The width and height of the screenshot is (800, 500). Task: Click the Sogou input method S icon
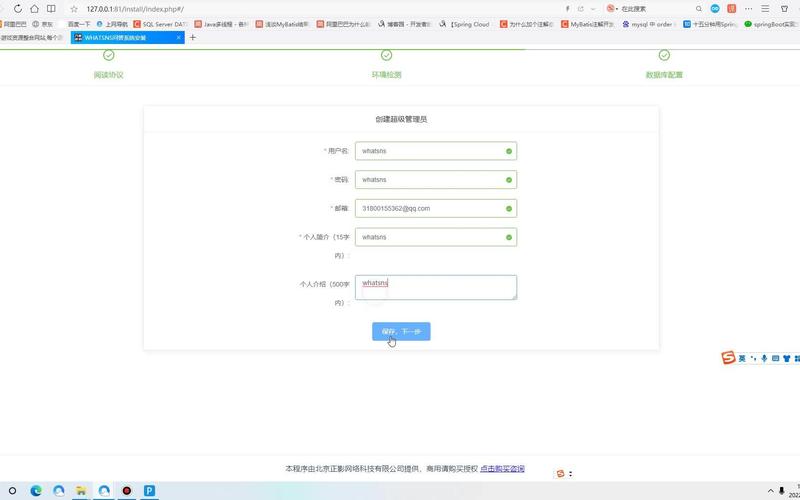click(x=729, y=358)
